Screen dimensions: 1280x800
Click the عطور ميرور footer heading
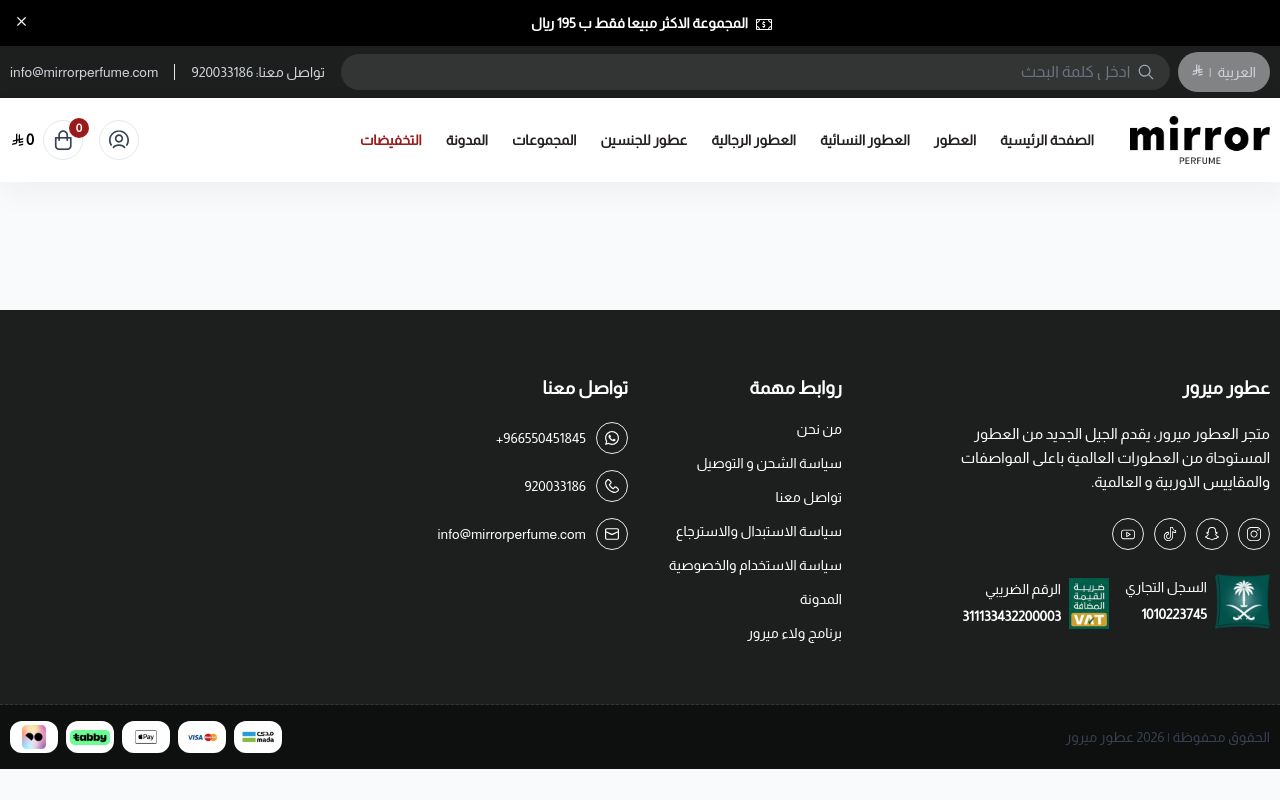tap(1226, 387)
